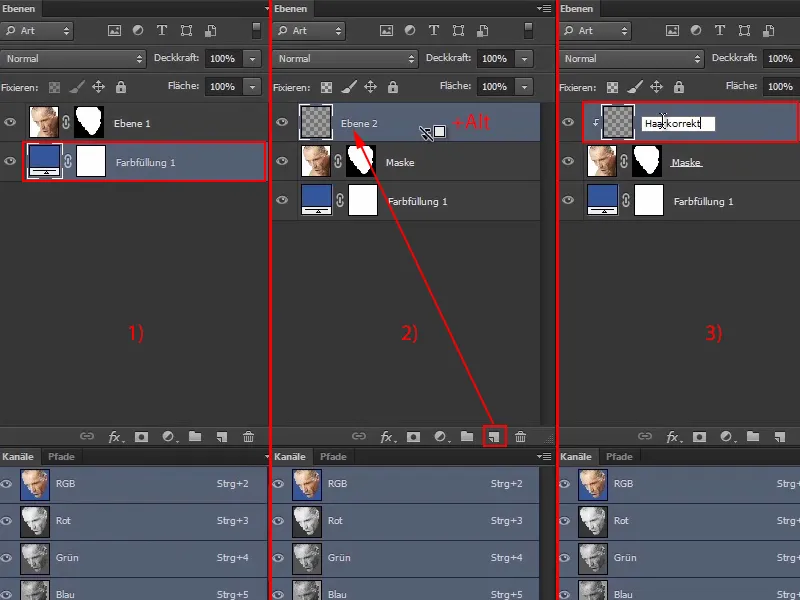Lock transparent pixels in right Ebenen panel
The image size is (800, 600).
point(612,87)
